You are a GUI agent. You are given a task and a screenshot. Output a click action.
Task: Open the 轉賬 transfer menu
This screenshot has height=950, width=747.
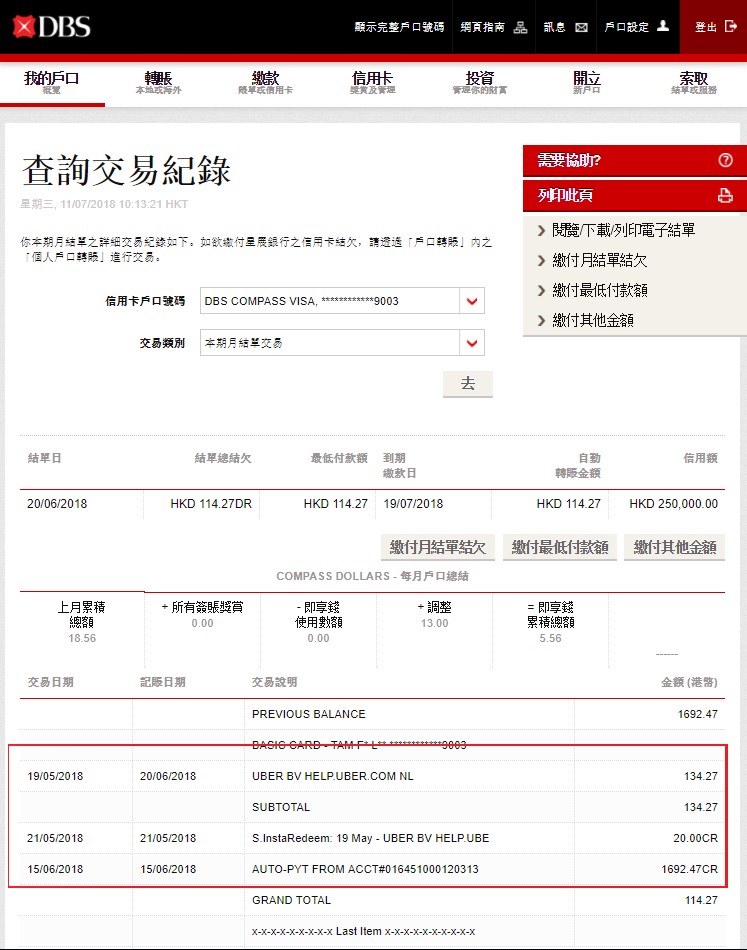click(x=158, y=82)
